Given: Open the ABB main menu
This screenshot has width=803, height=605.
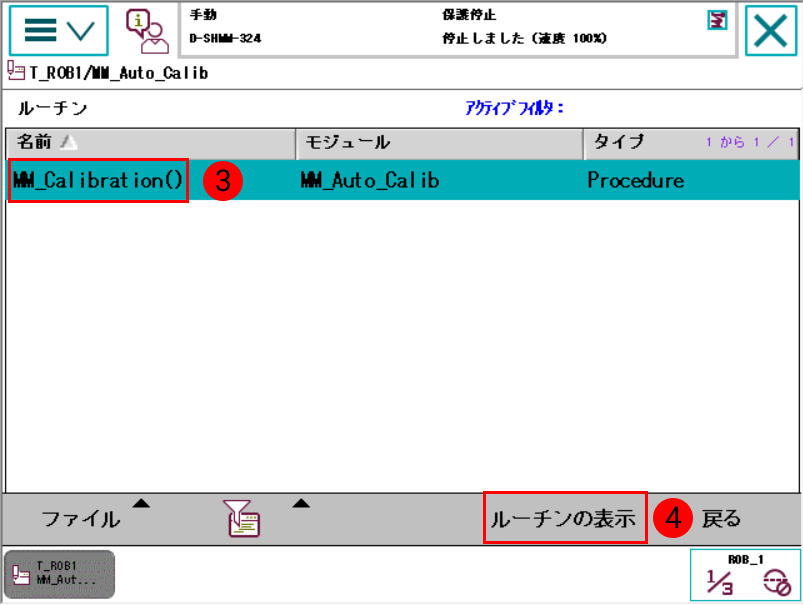Looking at the screenshot, I should 59,30.
